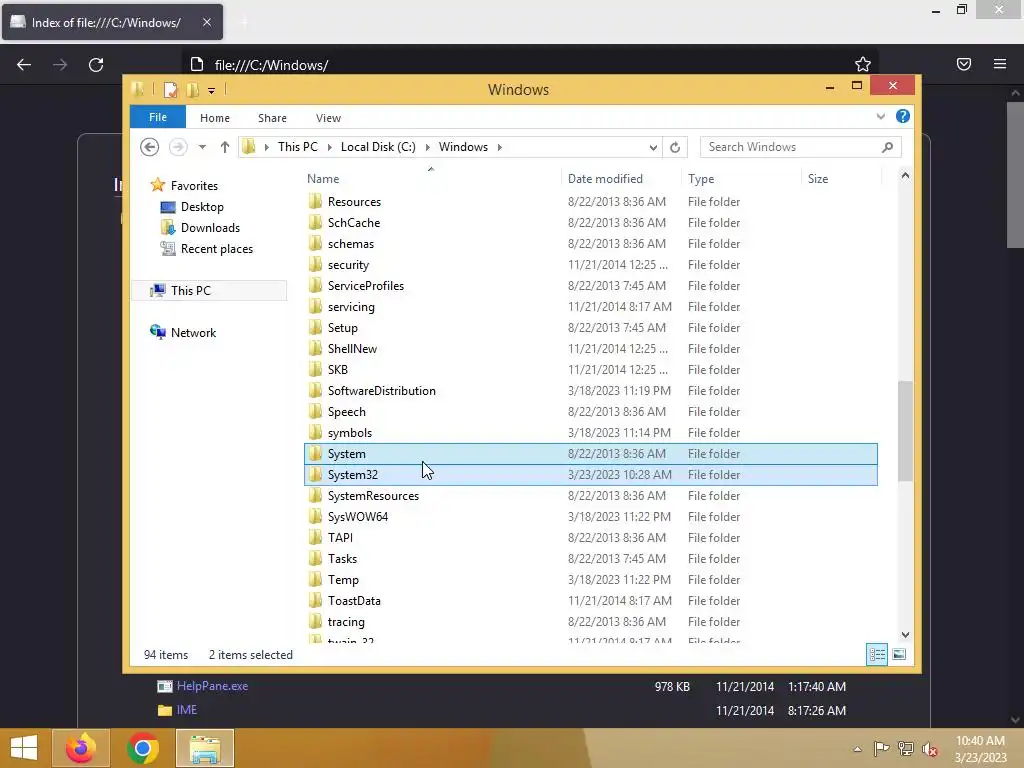Open Explorer help with the question mark icon
The image size is (1024, 768).
tap(903, 116)
